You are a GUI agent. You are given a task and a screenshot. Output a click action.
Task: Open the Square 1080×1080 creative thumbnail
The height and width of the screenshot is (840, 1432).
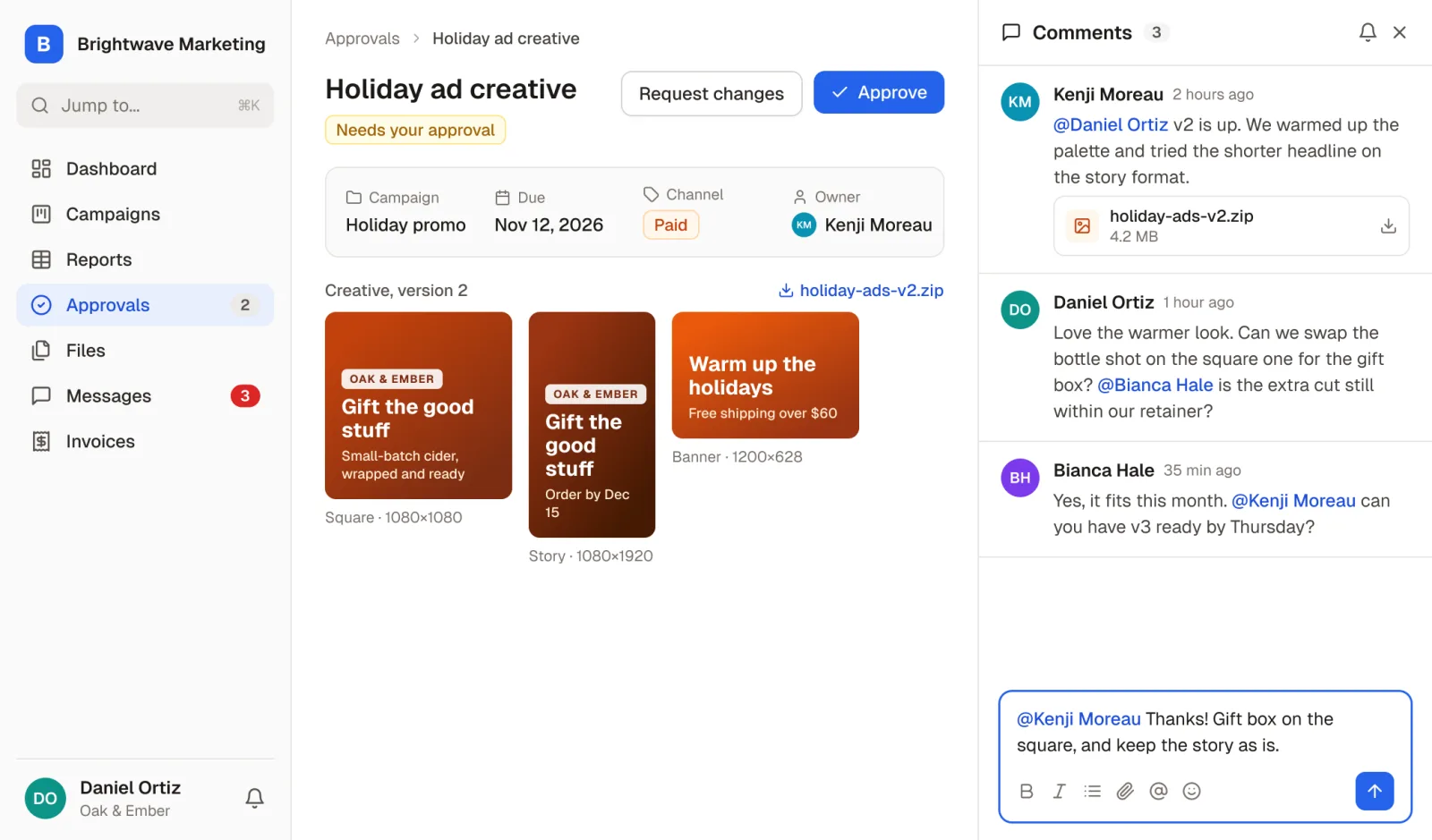418,405
